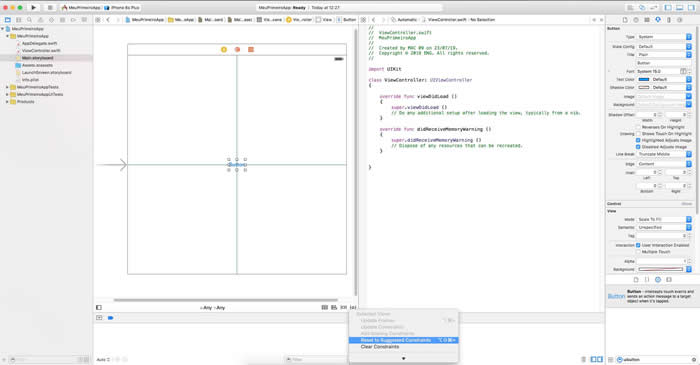700x365 pixels.
Task: Show the Identity inspector icon
Action: tap(647, 20)
